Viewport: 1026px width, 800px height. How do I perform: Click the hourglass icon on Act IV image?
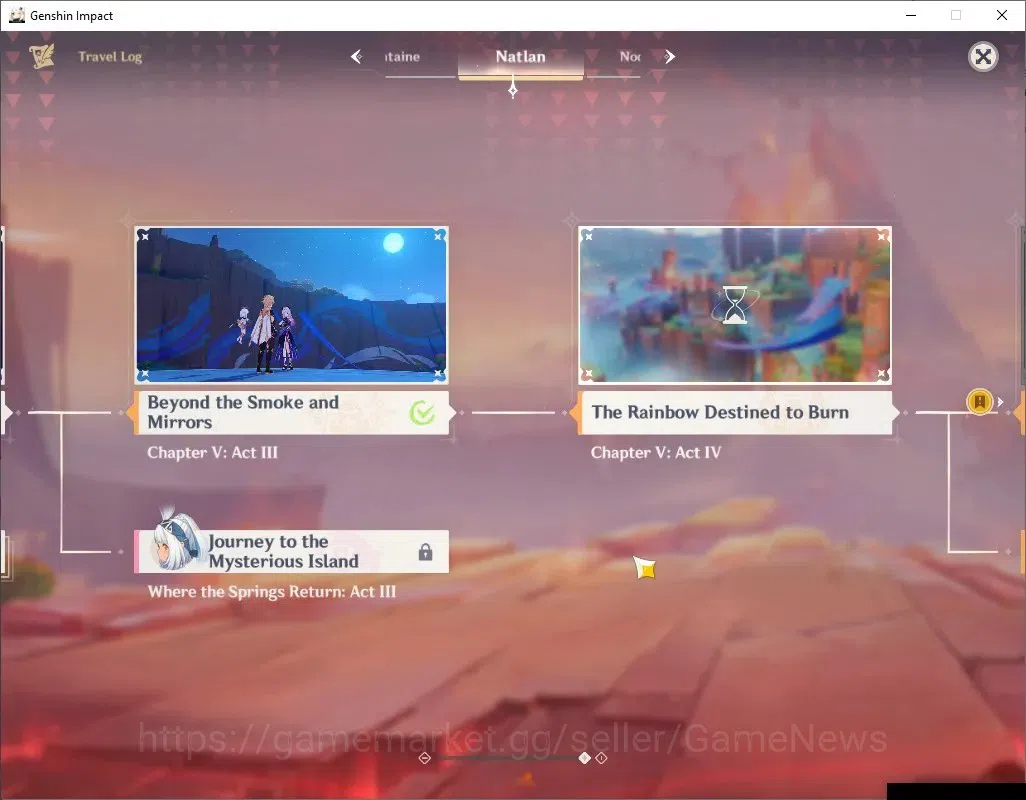pos(735,305)
